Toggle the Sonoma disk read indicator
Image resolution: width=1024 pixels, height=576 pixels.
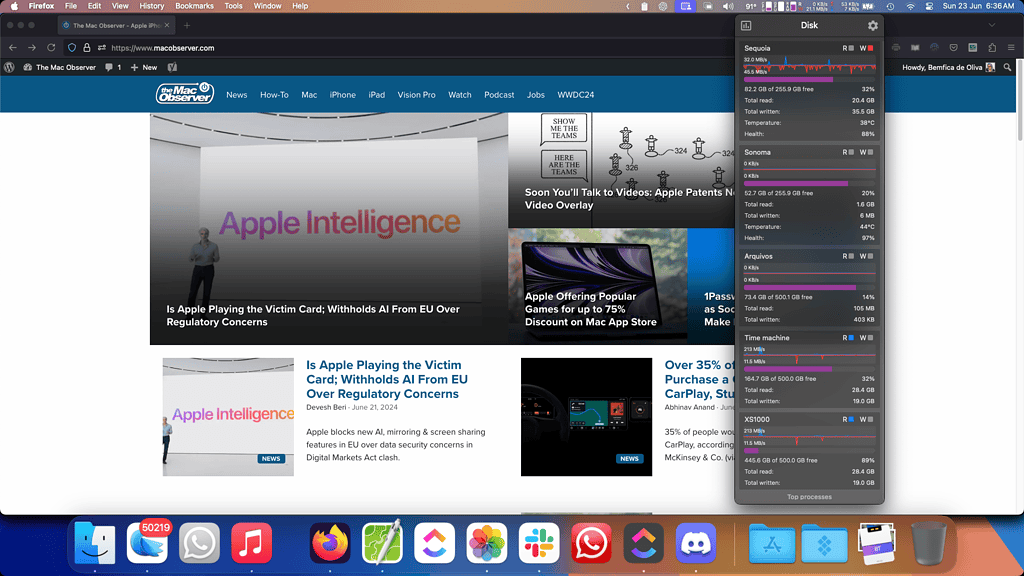click(x=850, y=152)
